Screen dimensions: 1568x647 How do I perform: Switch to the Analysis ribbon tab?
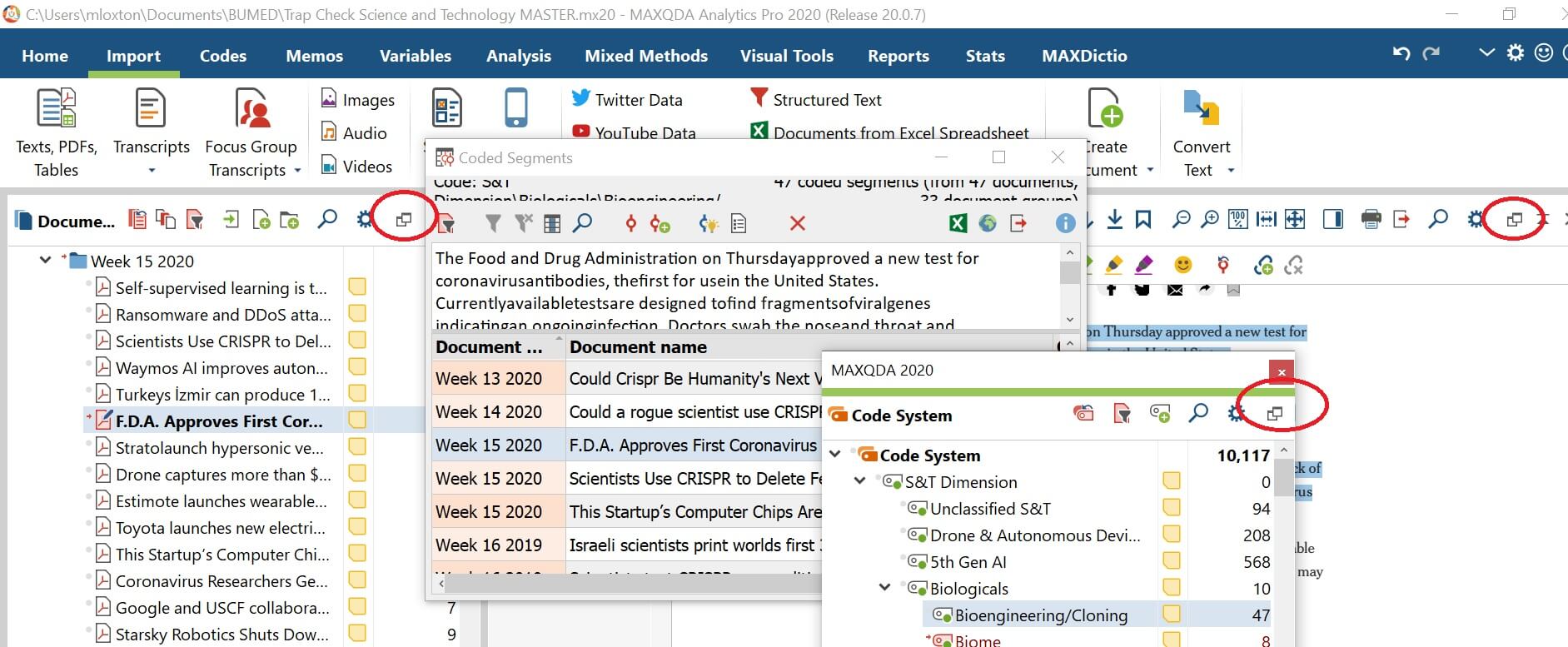518,56
